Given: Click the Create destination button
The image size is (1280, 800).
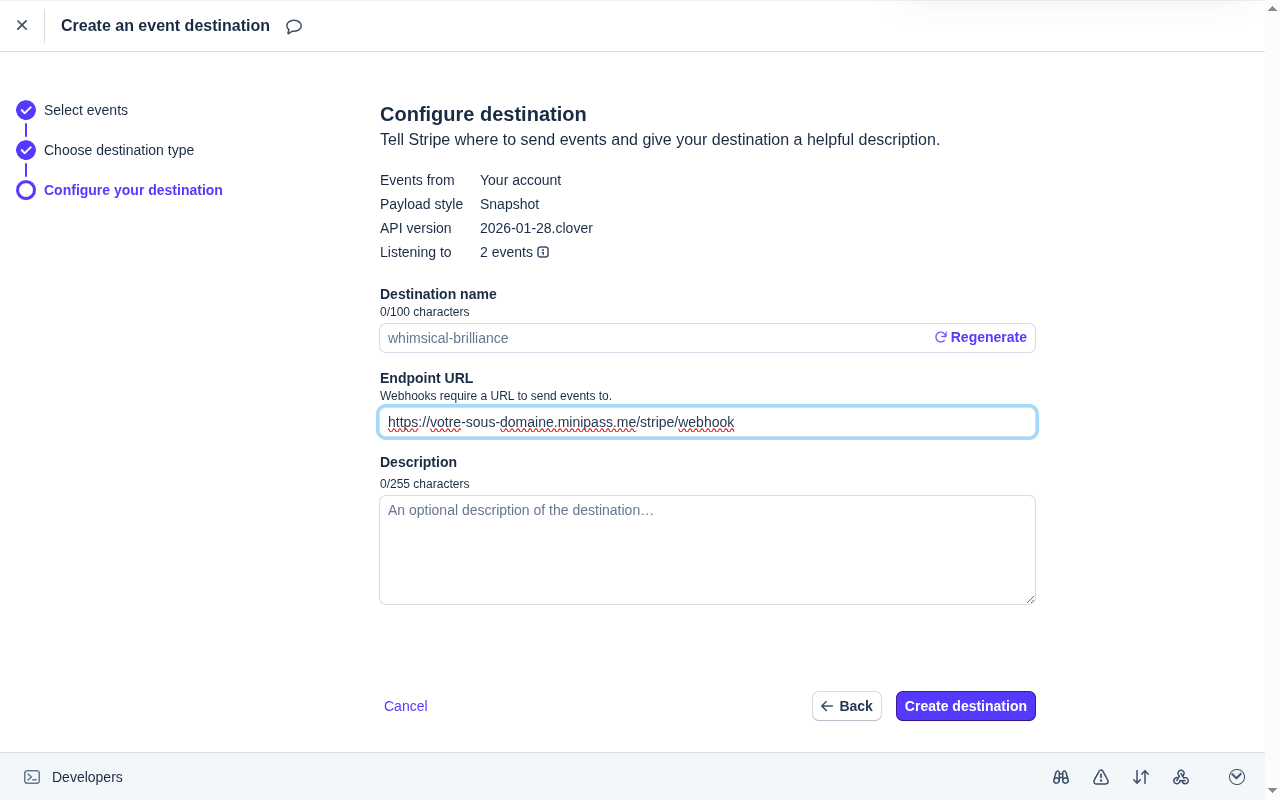Looking at the screenshot, I should [965, 706].
